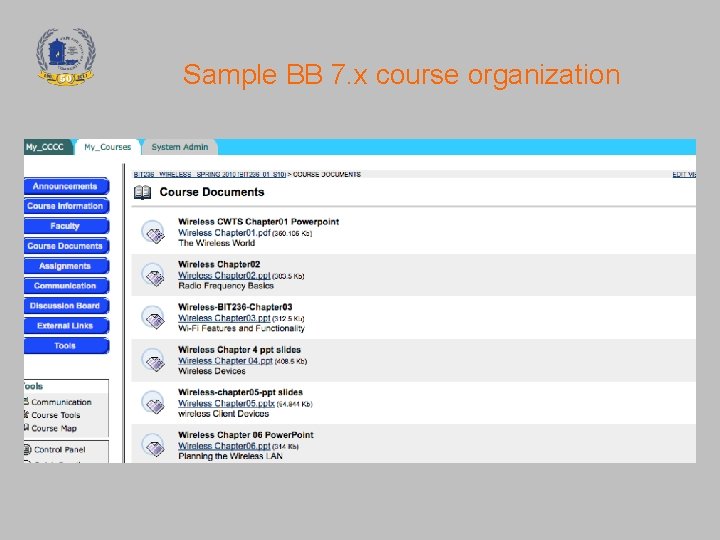
Task: Open the Assignments section
Action: (66, 266)
